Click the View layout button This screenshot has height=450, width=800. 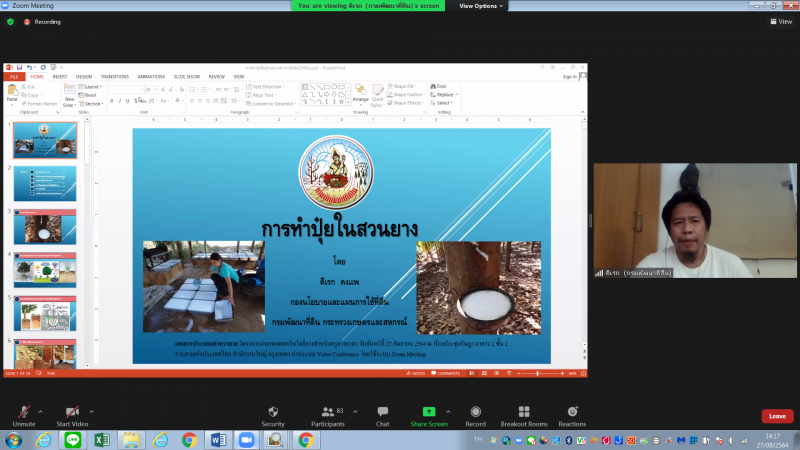coord(780,21)
